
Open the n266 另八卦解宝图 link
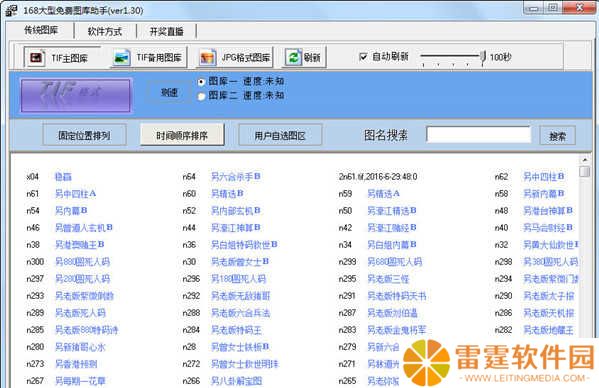point(236,381)
